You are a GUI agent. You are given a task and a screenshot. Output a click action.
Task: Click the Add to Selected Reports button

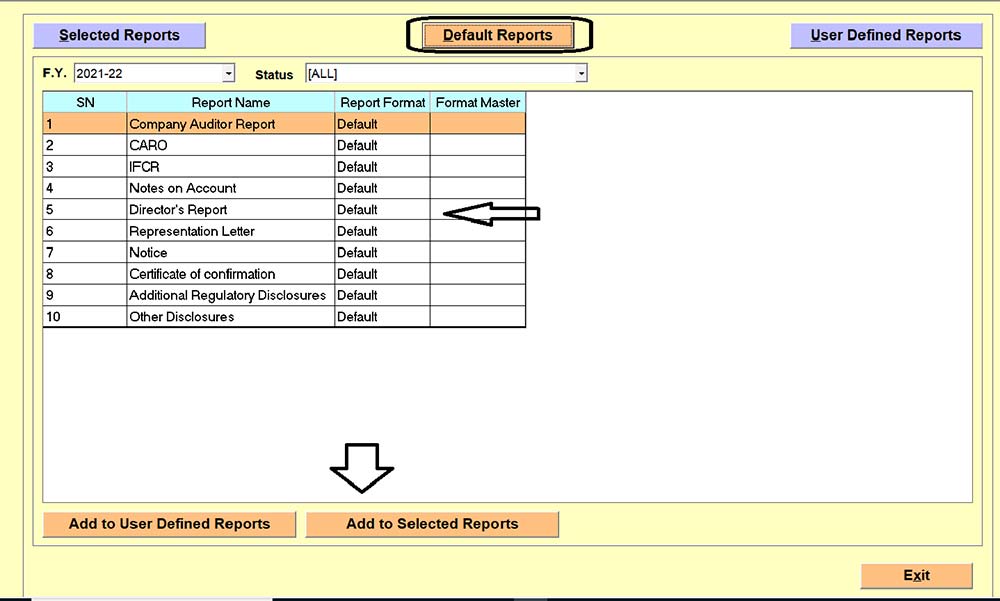[x=432, y=524]
